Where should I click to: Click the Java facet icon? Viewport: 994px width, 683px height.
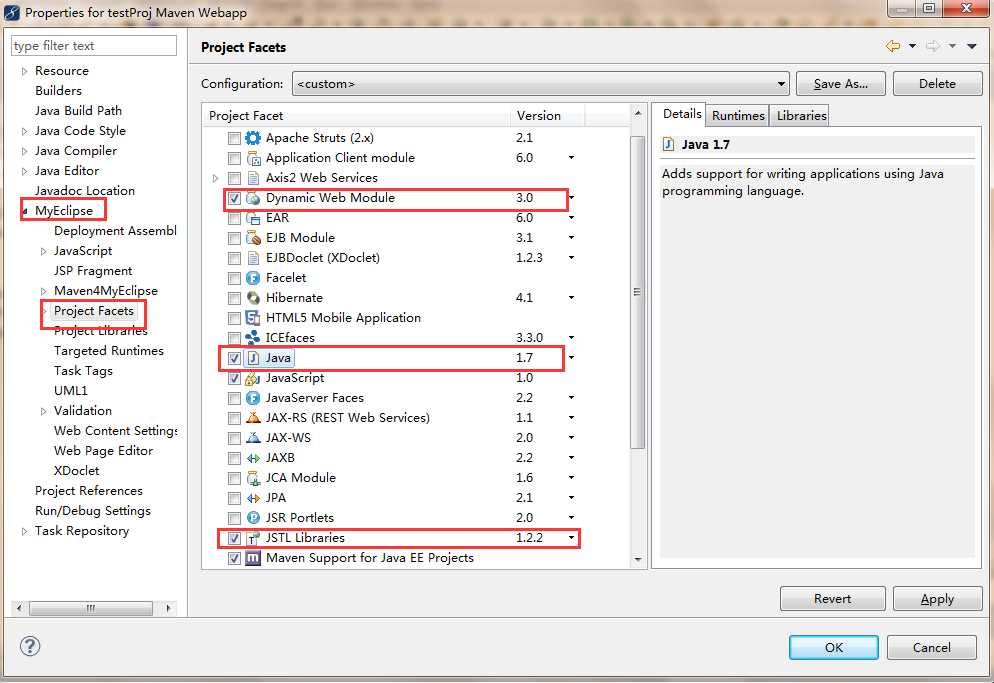[253, 358]
